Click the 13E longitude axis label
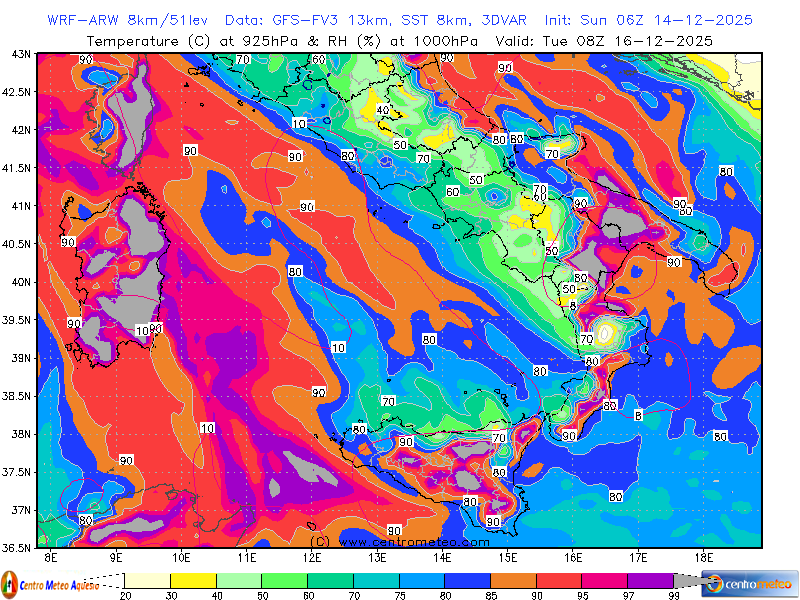Screen dimensions: 800x600 point(377,556)
